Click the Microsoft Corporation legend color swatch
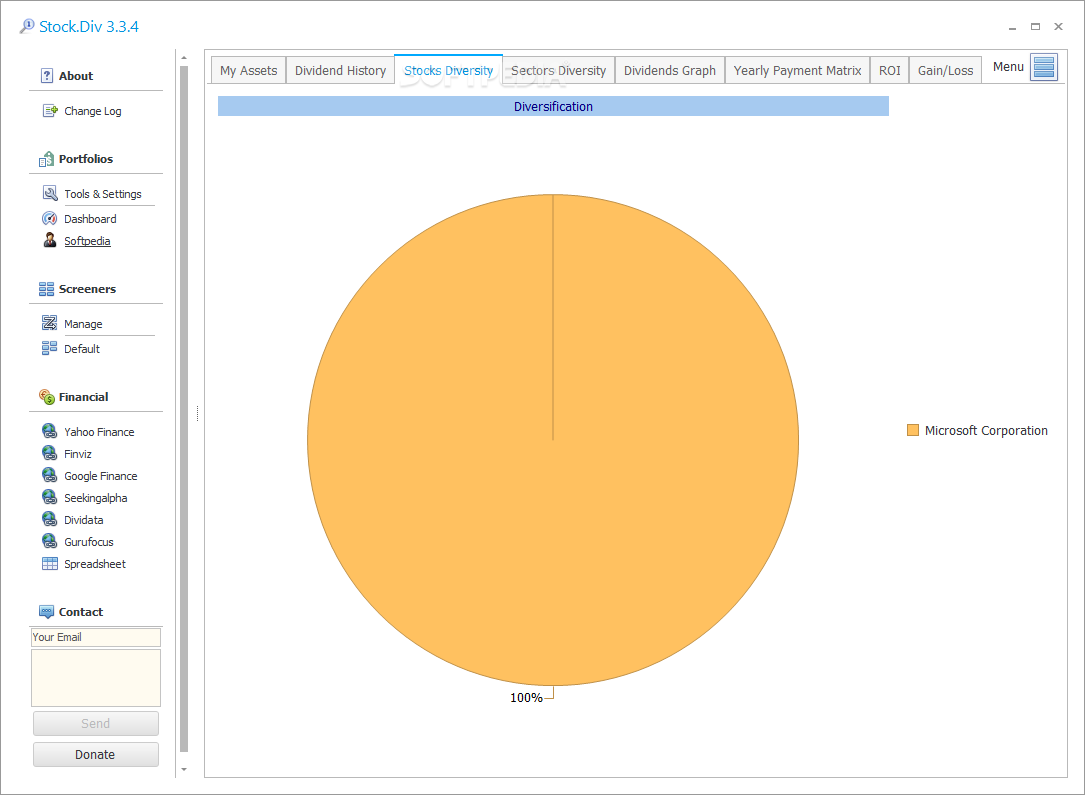Screen dimensions: 1085x795 click(x=913, y=430)
